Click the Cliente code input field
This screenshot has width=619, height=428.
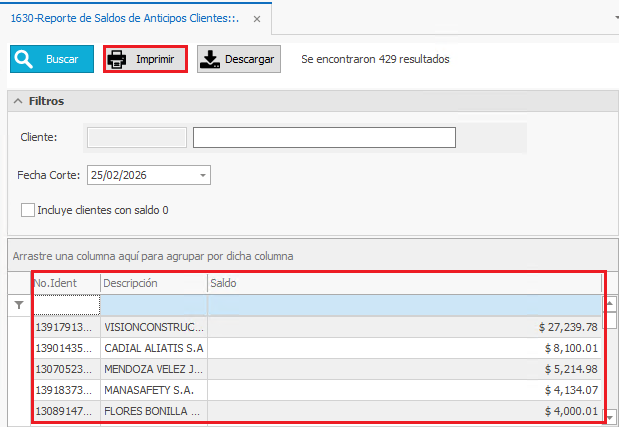(137, 137)
